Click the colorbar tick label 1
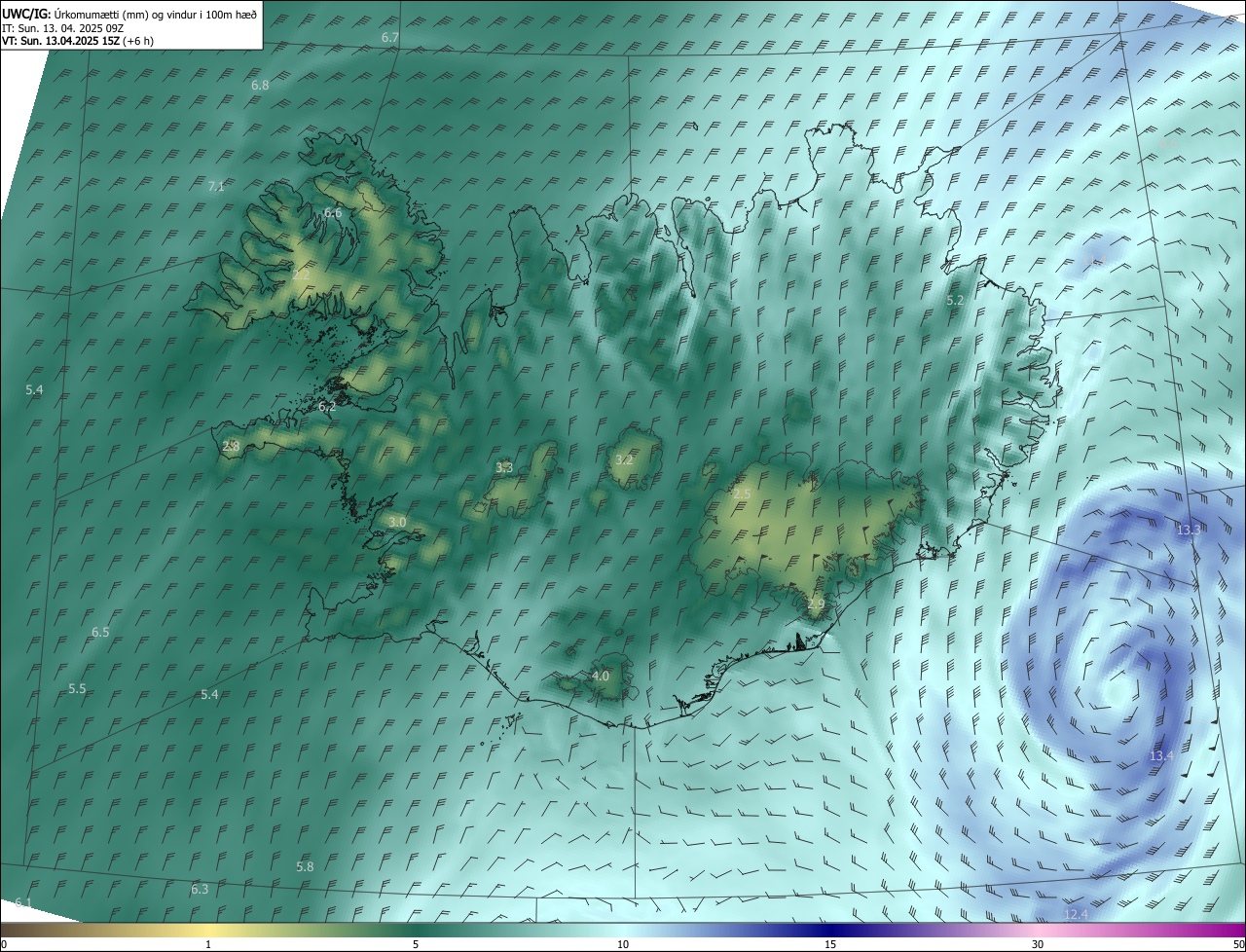This screenshot has height=952, width=1246. tap(208, 945)
